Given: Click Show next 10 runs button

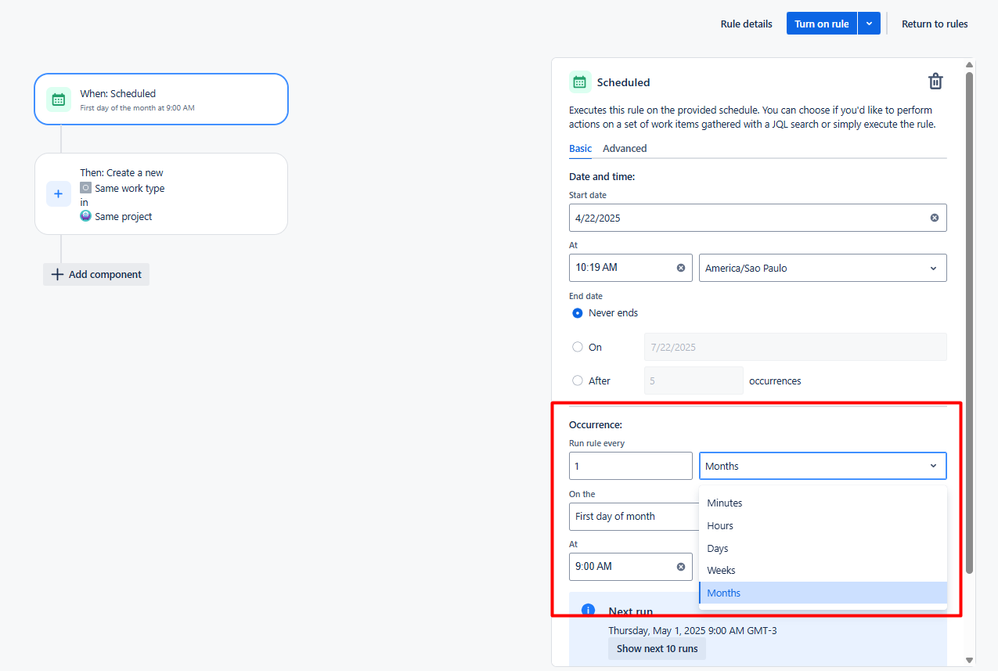Looking at the screenshot, I should pos(657,649).
